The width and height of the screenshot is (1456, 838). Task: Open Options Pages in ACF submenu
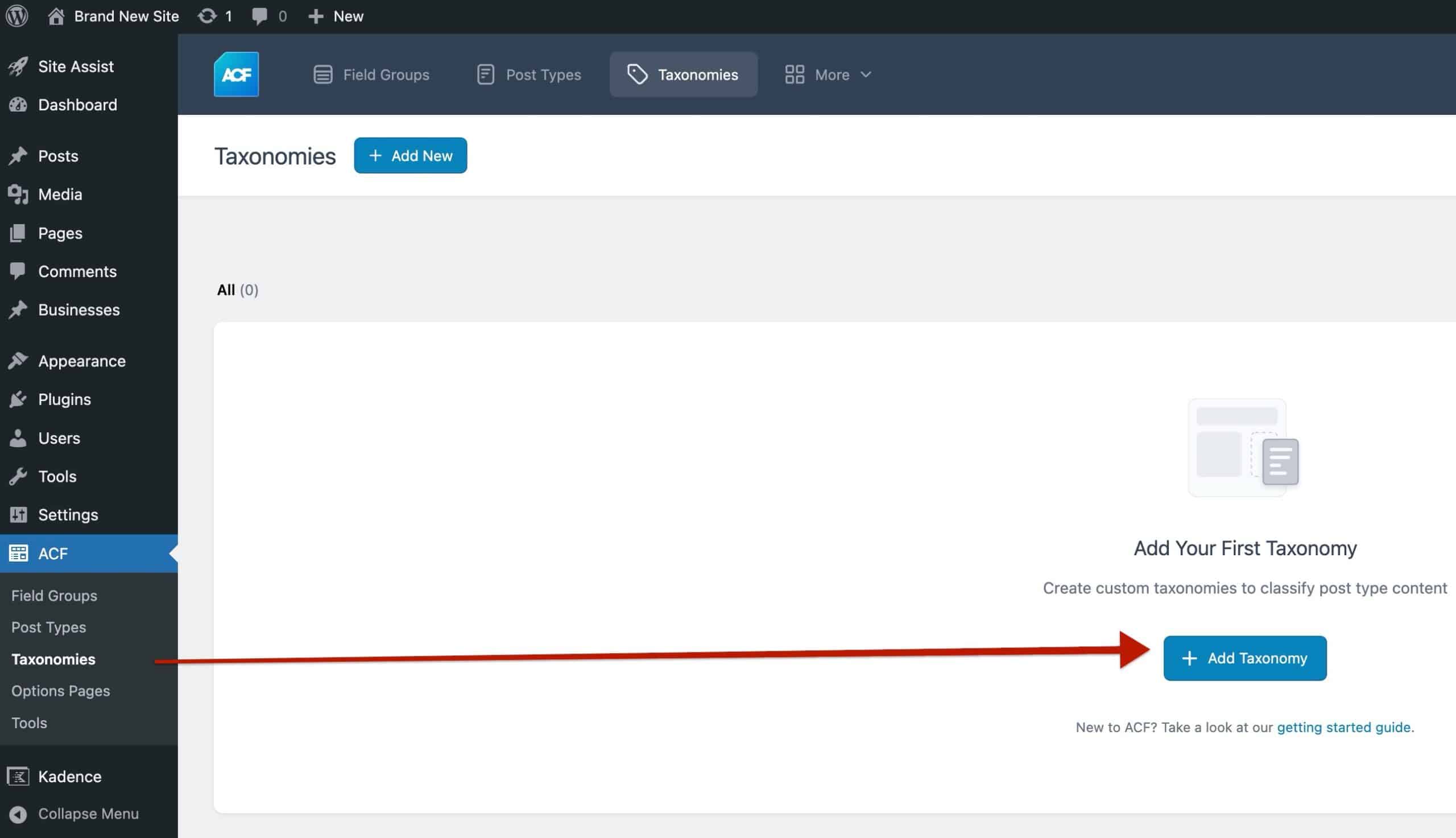(60, 691)
